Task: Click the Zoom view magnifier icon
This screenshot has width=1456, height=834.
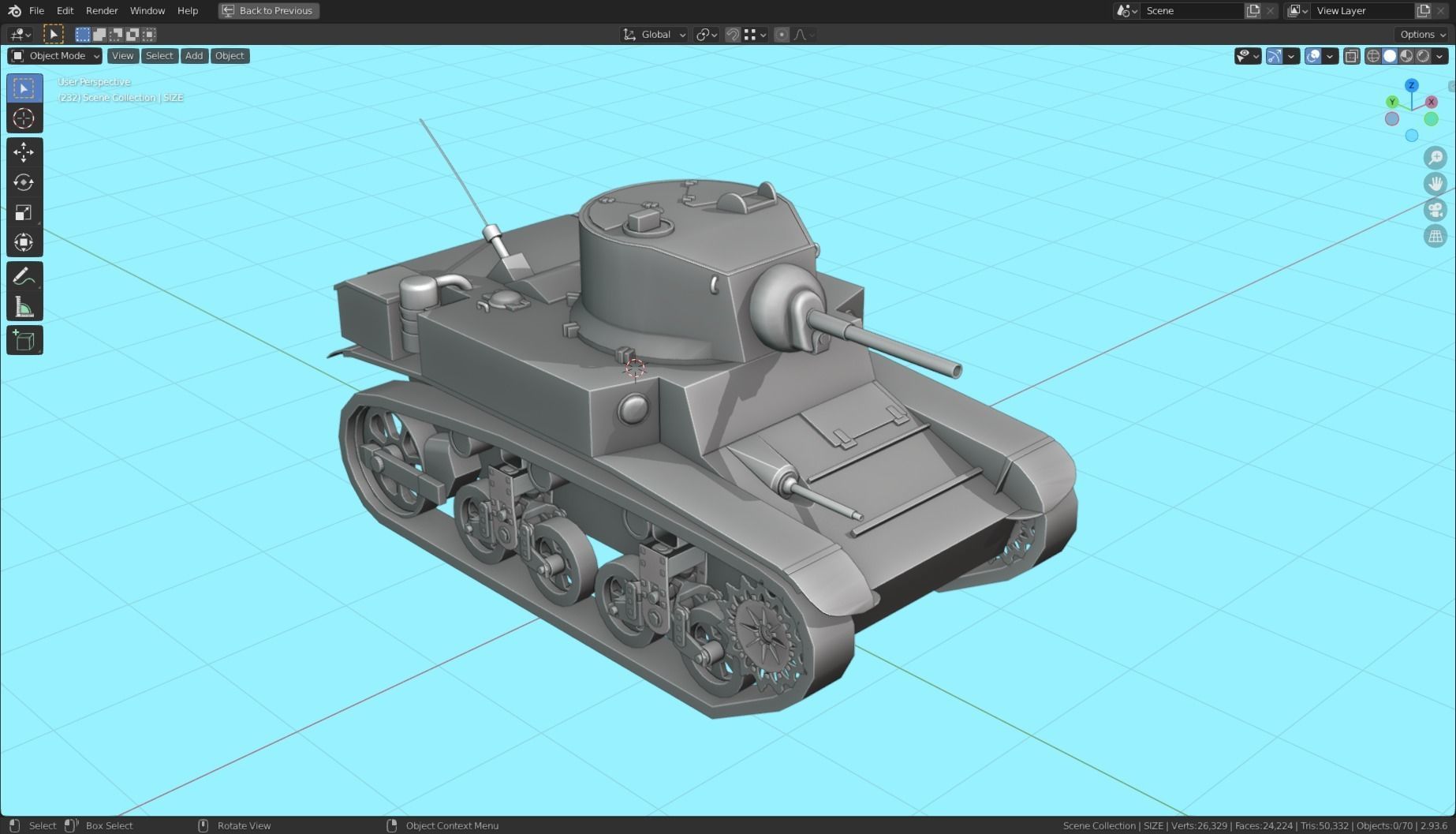Action: (1435, 157)
